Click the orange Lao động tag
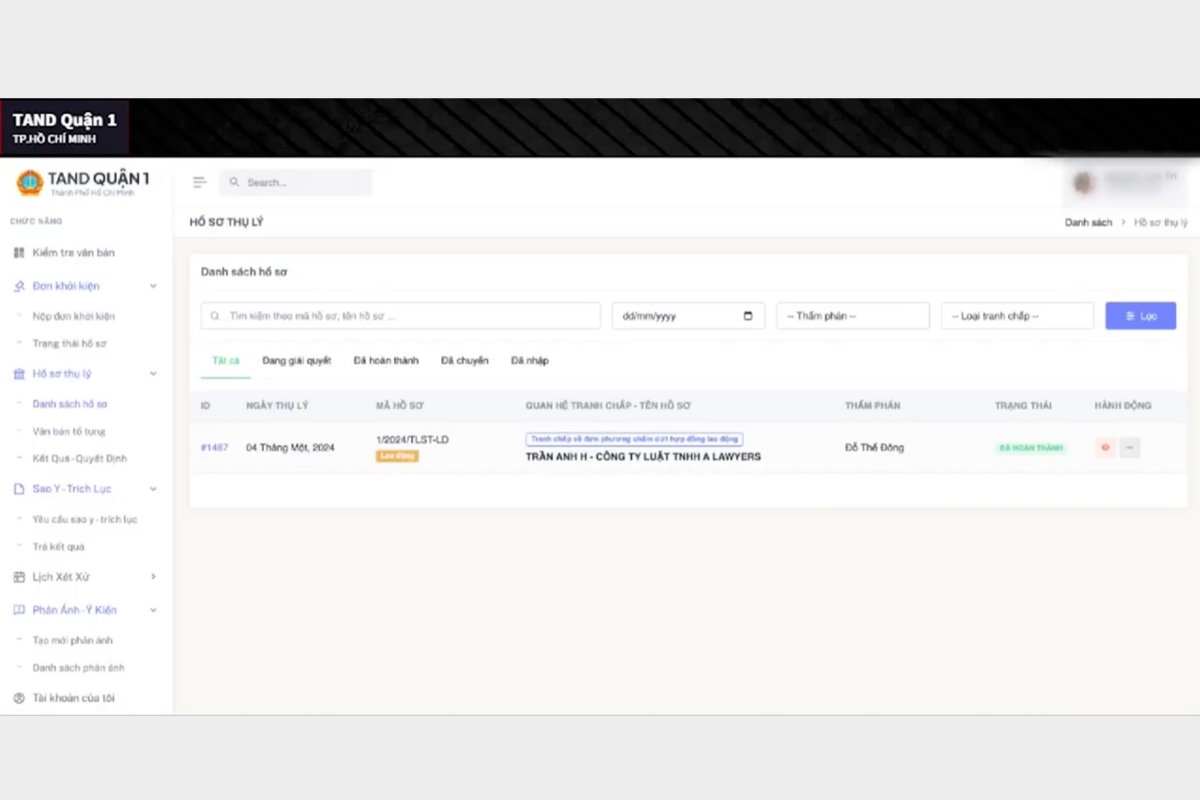This screenshot has height=800, width=1200. pos(397,456)
